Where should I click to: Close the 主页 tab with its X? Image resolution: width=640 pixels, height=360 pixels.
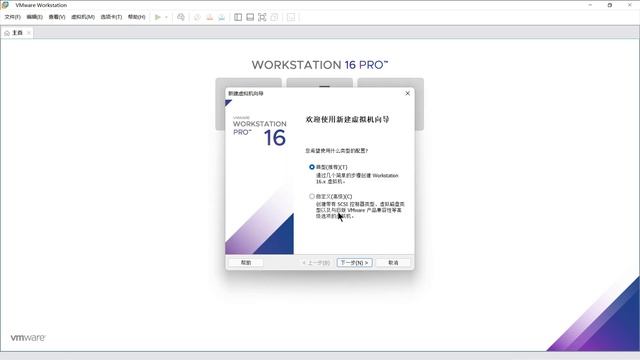(x=29, y=33)
